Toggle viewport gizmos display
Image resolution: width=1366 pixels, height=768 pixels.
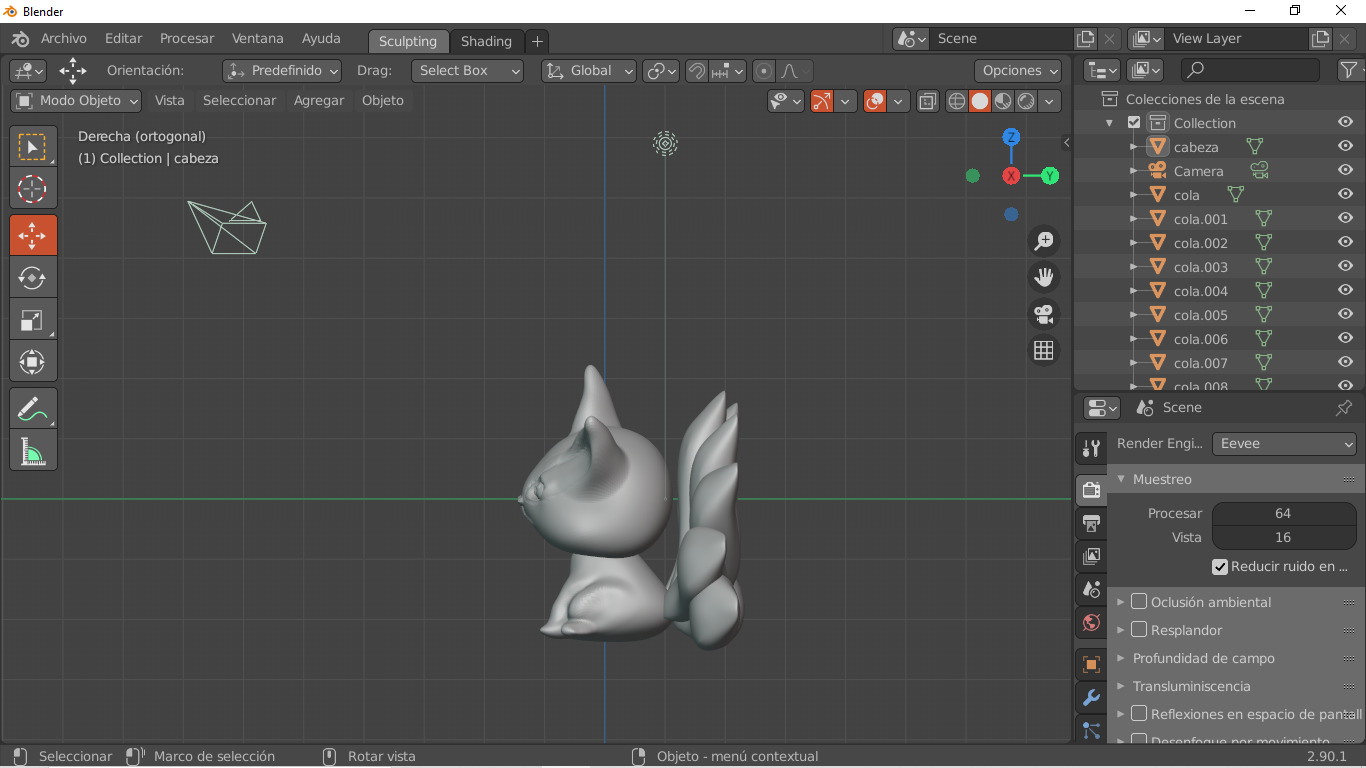pyautogui.click(x=822, y=101)
